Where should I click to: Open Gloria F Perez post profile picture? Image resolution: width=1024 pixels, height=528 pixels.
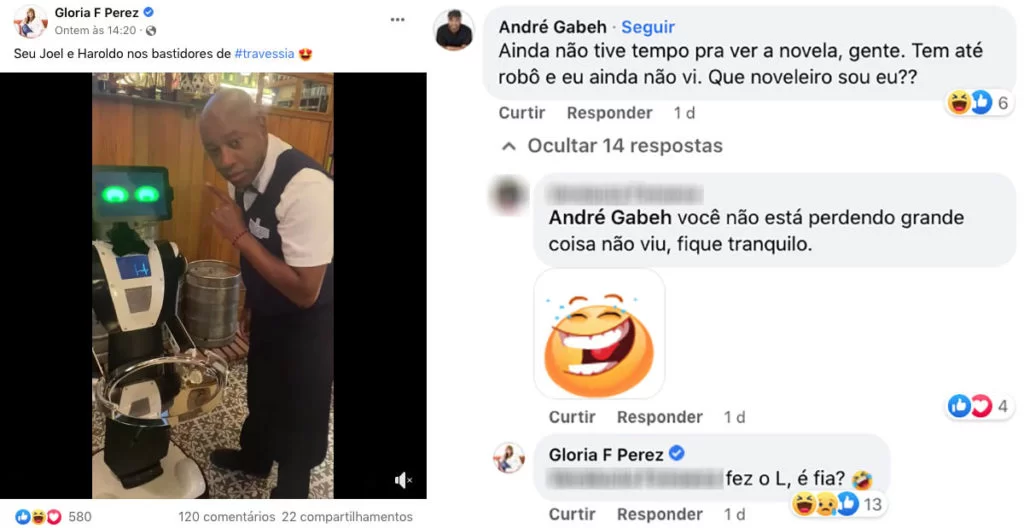pyautogui.click(x=31, y=21)
